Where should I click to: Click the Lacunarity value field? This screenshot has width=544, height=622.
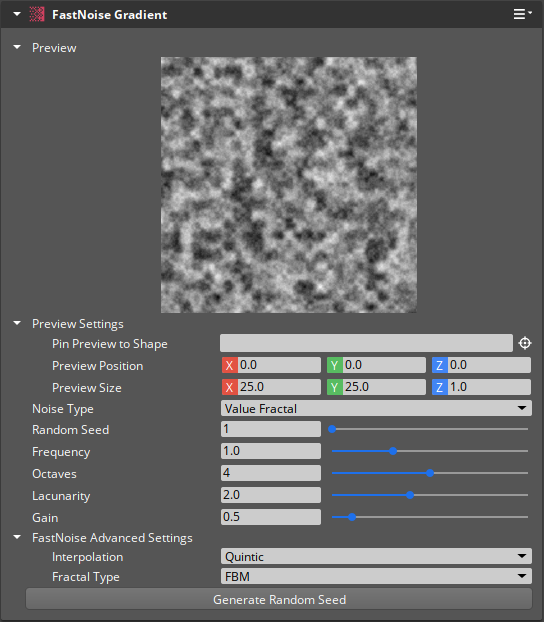click(x=271, y=495)
